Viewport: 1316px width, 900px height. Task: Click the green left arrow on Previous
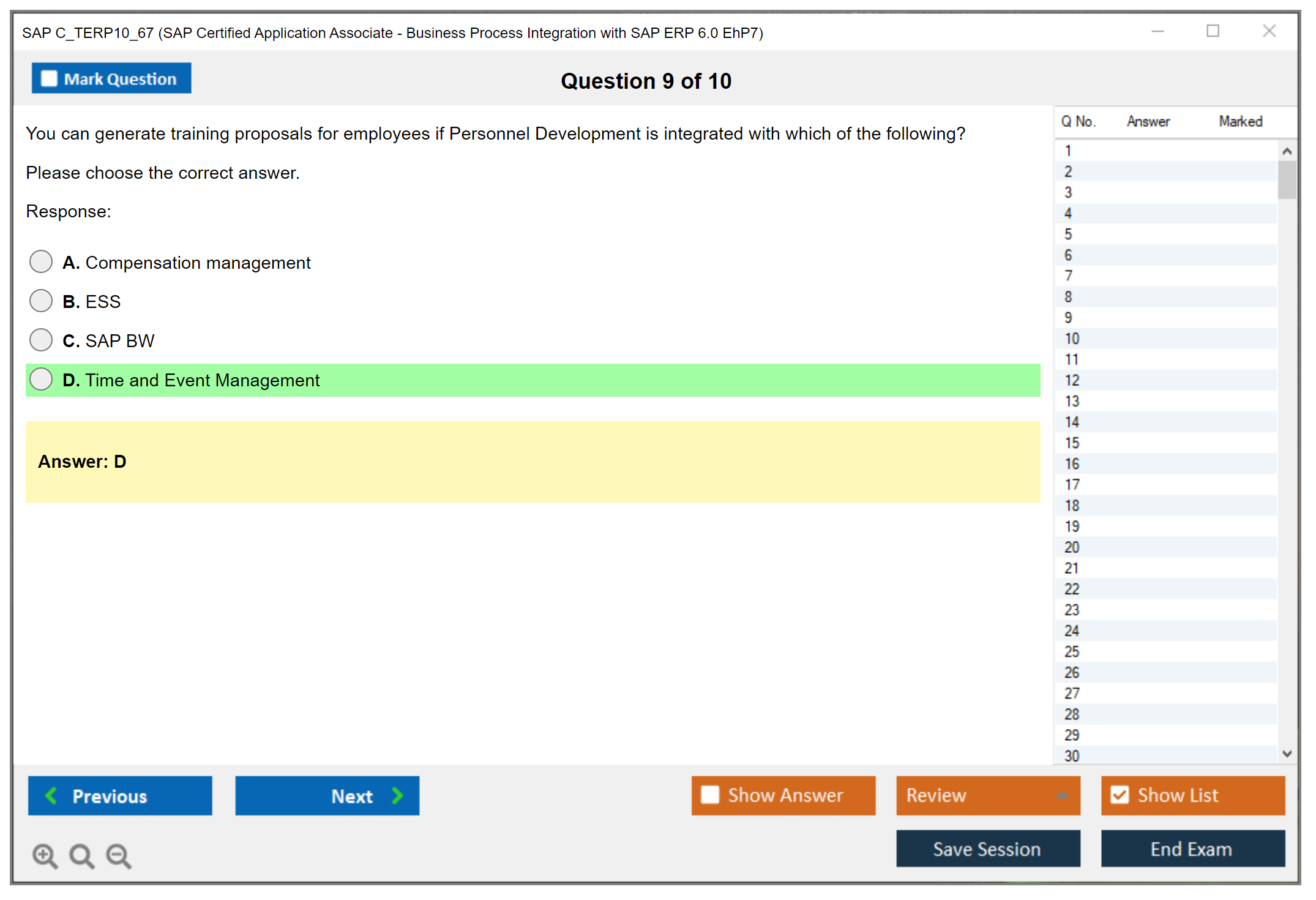[51, 795]
